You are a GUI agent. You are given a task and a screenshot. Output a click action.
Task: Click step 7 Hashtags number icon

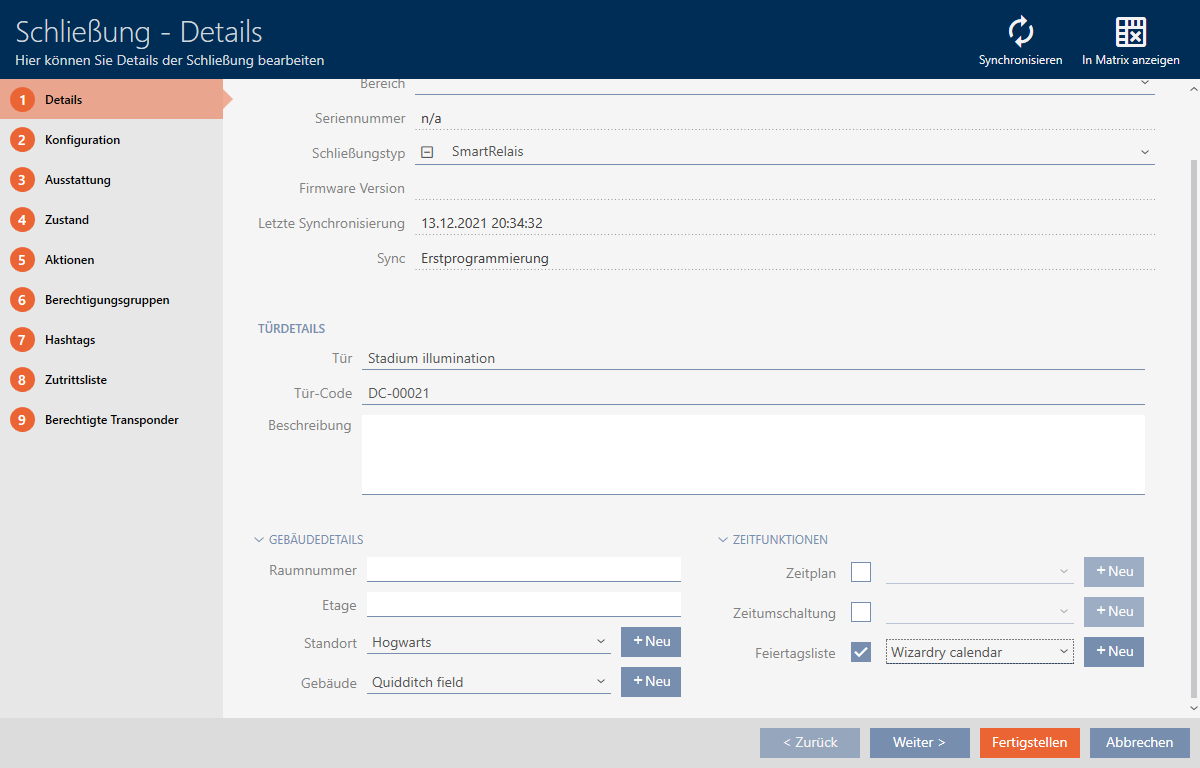[22, 340]
